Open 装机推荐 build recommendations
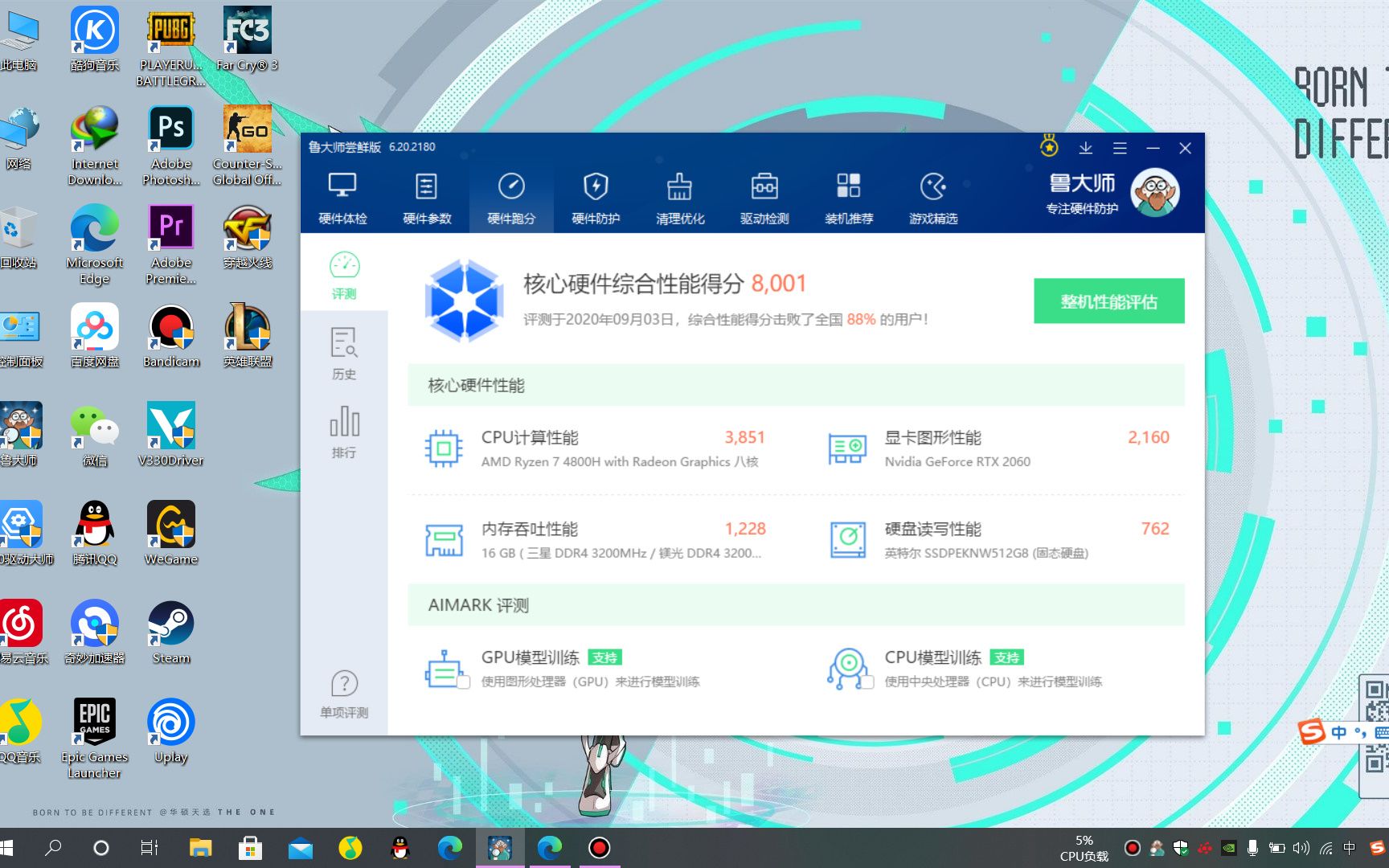 pyautogui.click(x=850, y=197)
